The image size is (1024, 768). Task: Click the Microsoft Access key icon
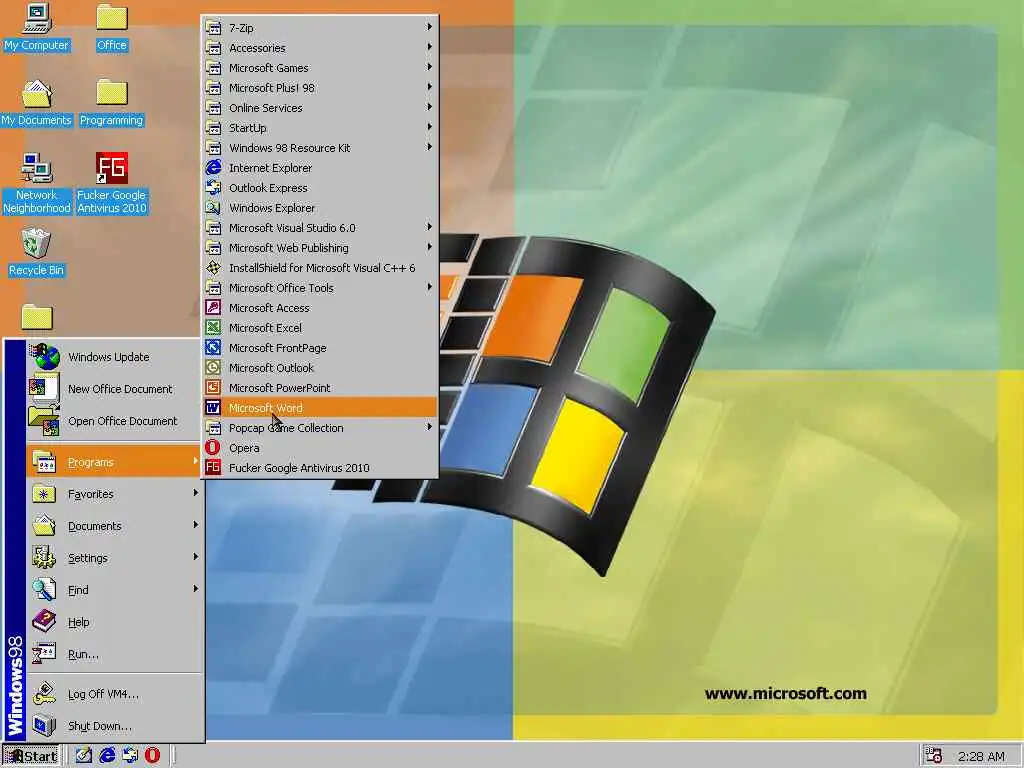[213, 308]
